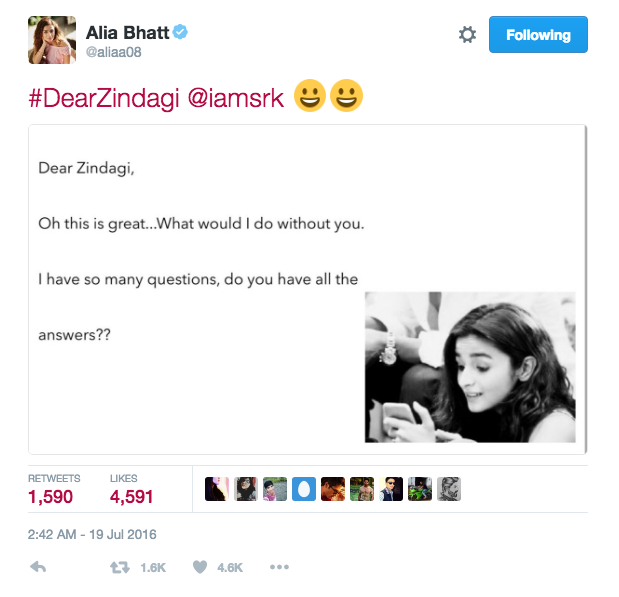
Task: Open the tweet timestamp 19 Jul 2016
Action: [92, 534]
